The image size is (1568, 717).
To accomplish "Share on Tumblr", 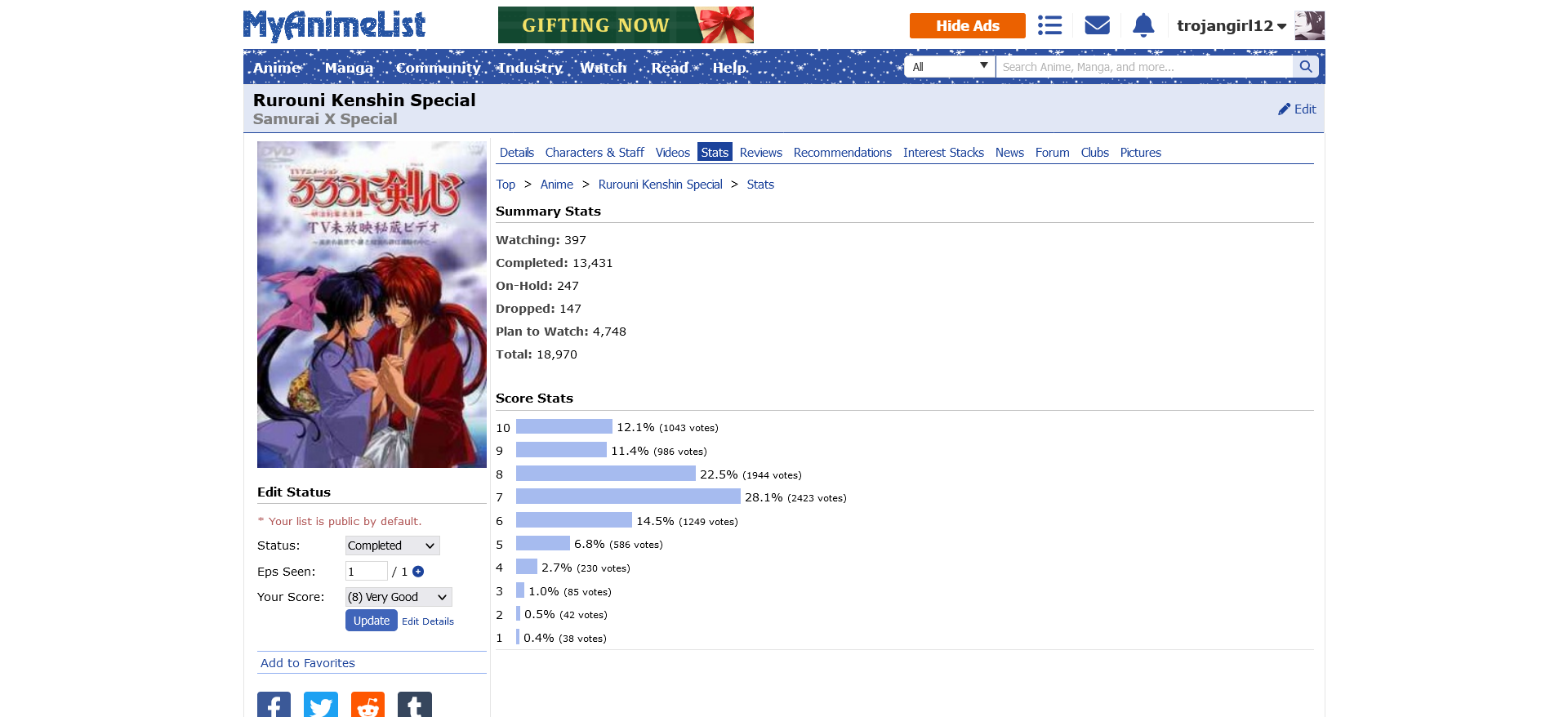I will [415, 705].
